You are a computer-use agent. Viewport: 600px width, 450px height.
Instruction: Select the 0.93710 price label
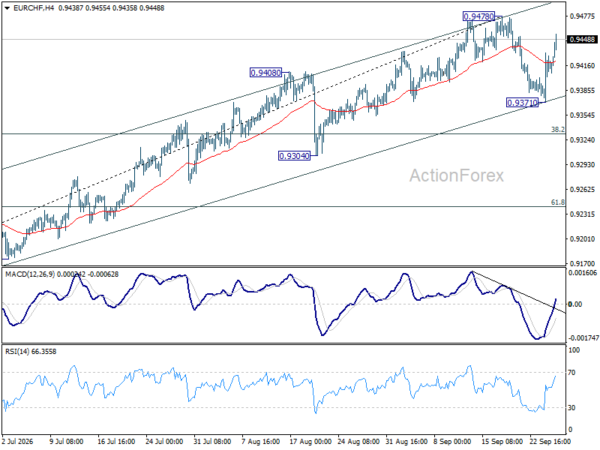click(x=522, y=103)
